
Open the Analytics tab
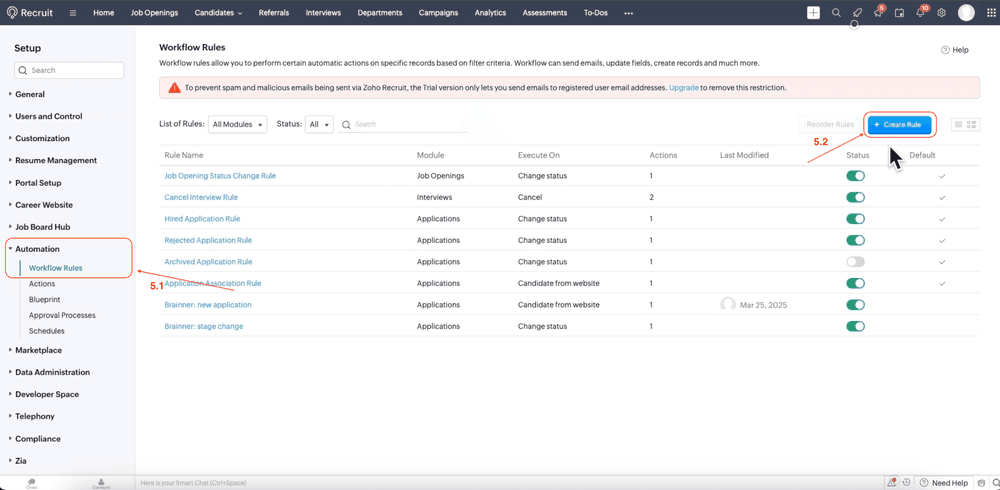pyautogui.click(x=490, y=13)
